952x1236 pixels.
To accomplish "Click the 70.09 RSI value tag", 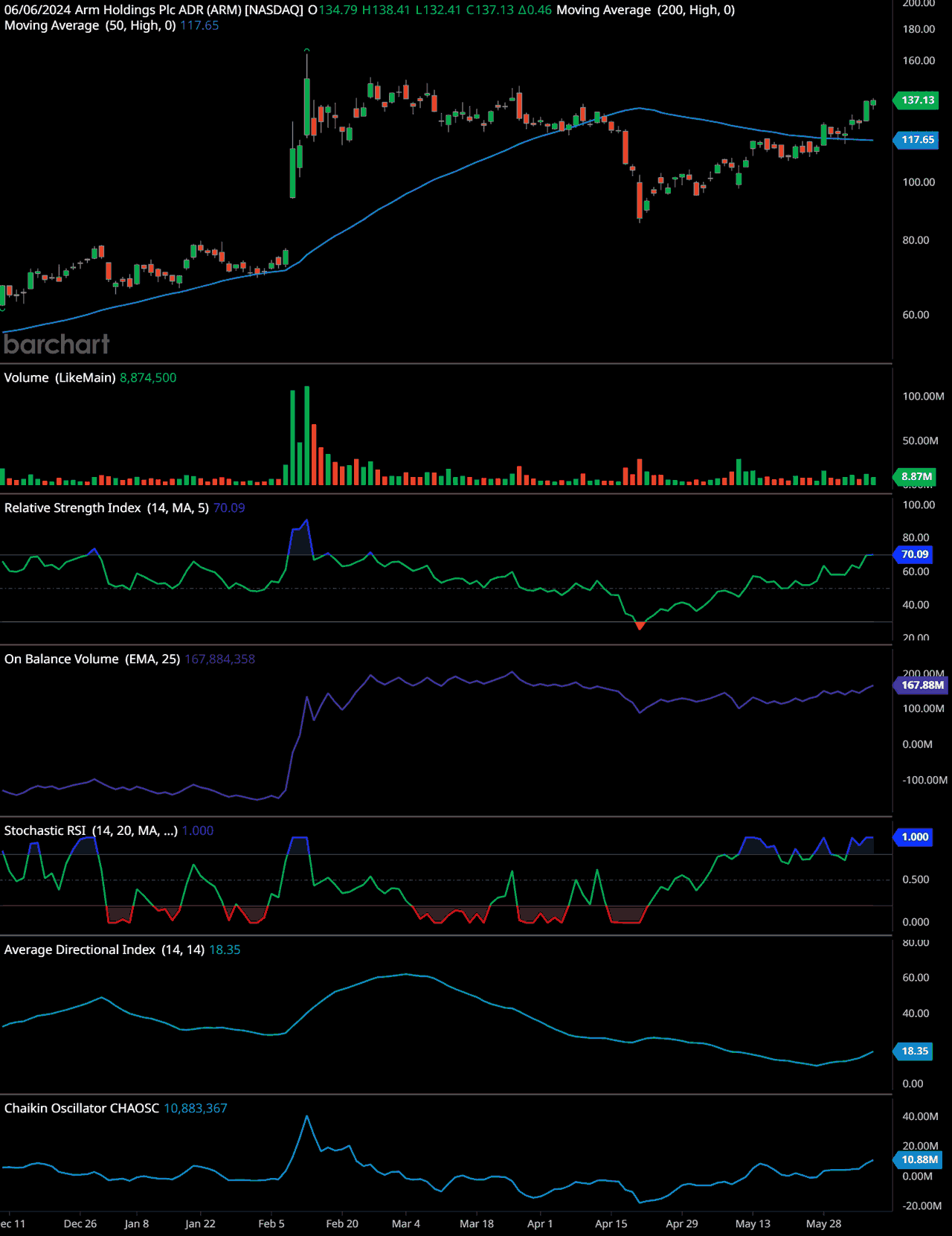I will [x=914, y=554].
